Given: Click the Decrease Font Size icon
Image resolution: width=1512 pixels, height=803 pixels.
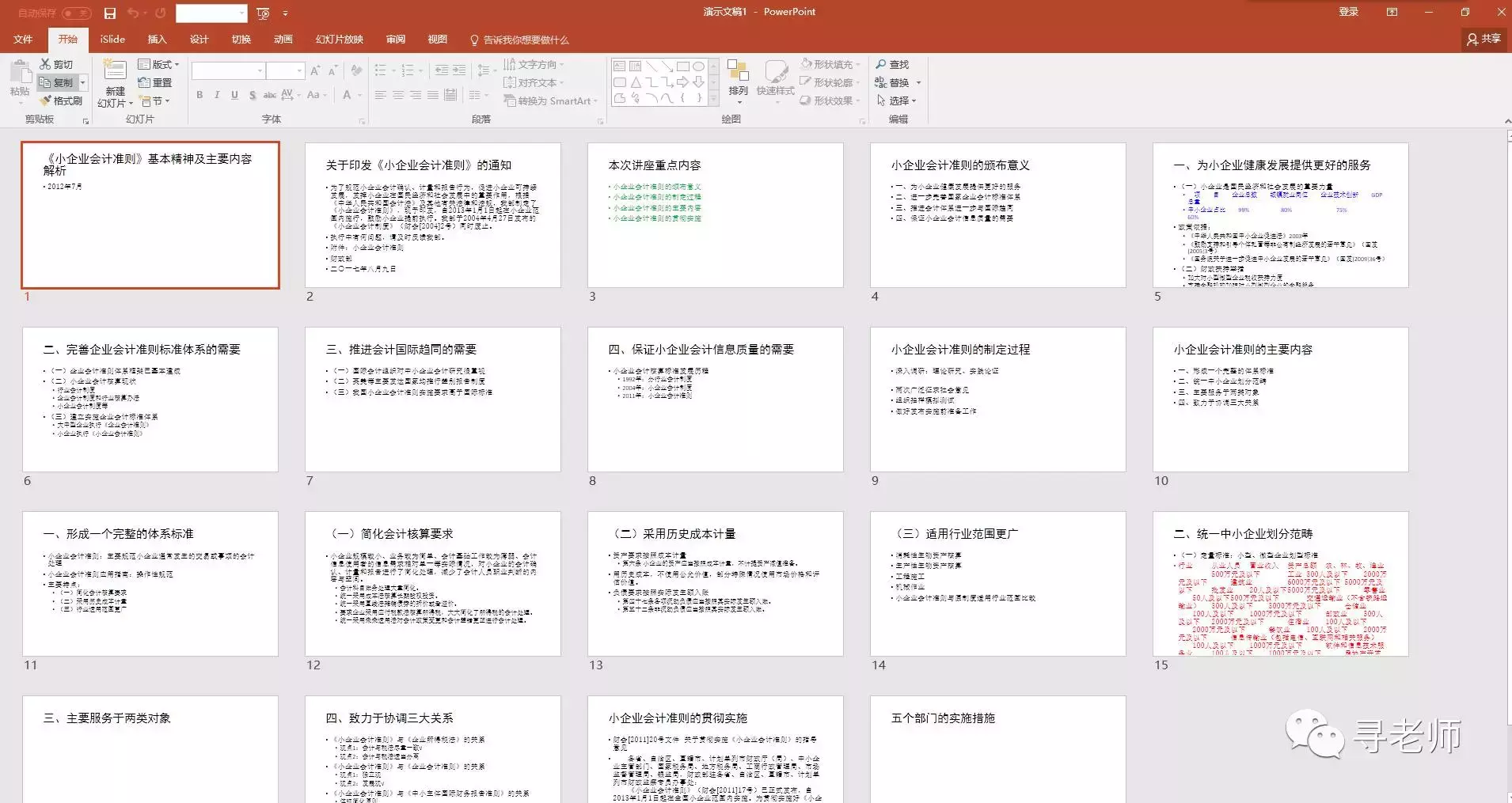Looking at the screenshot, I should (333, 70).
